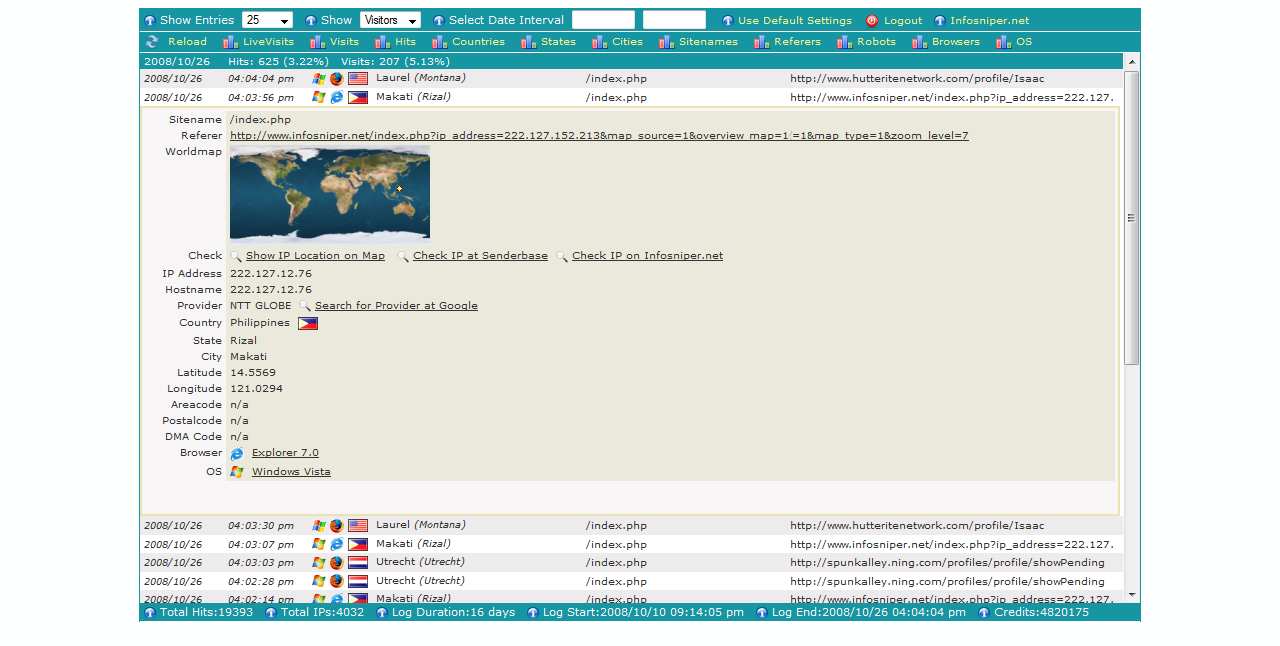1280x646 pixels.
Task: Open the Infosniper.net link
Action: click(989, 21)
